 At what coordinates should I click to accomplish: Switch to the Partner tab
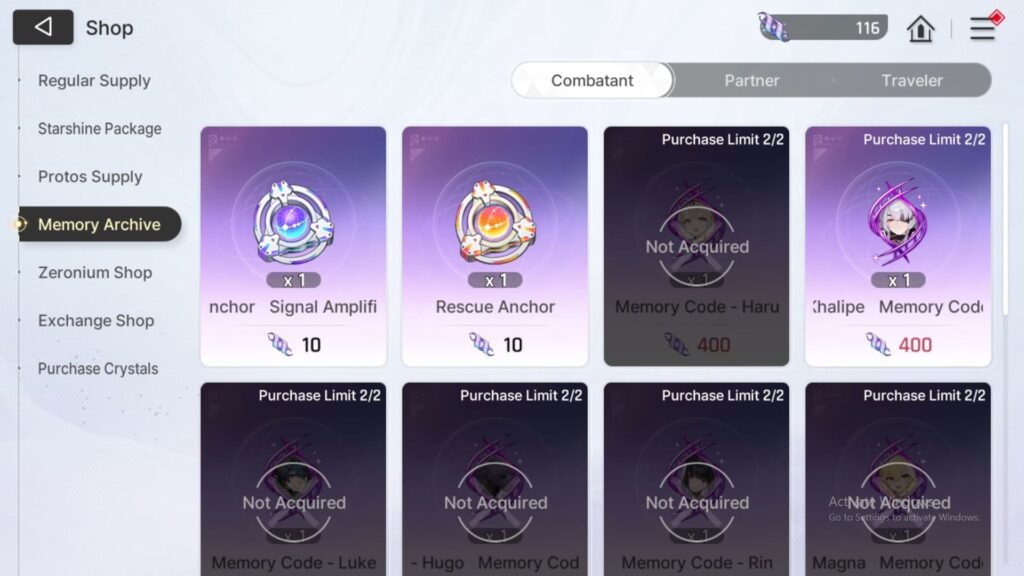tap(752, 80)
